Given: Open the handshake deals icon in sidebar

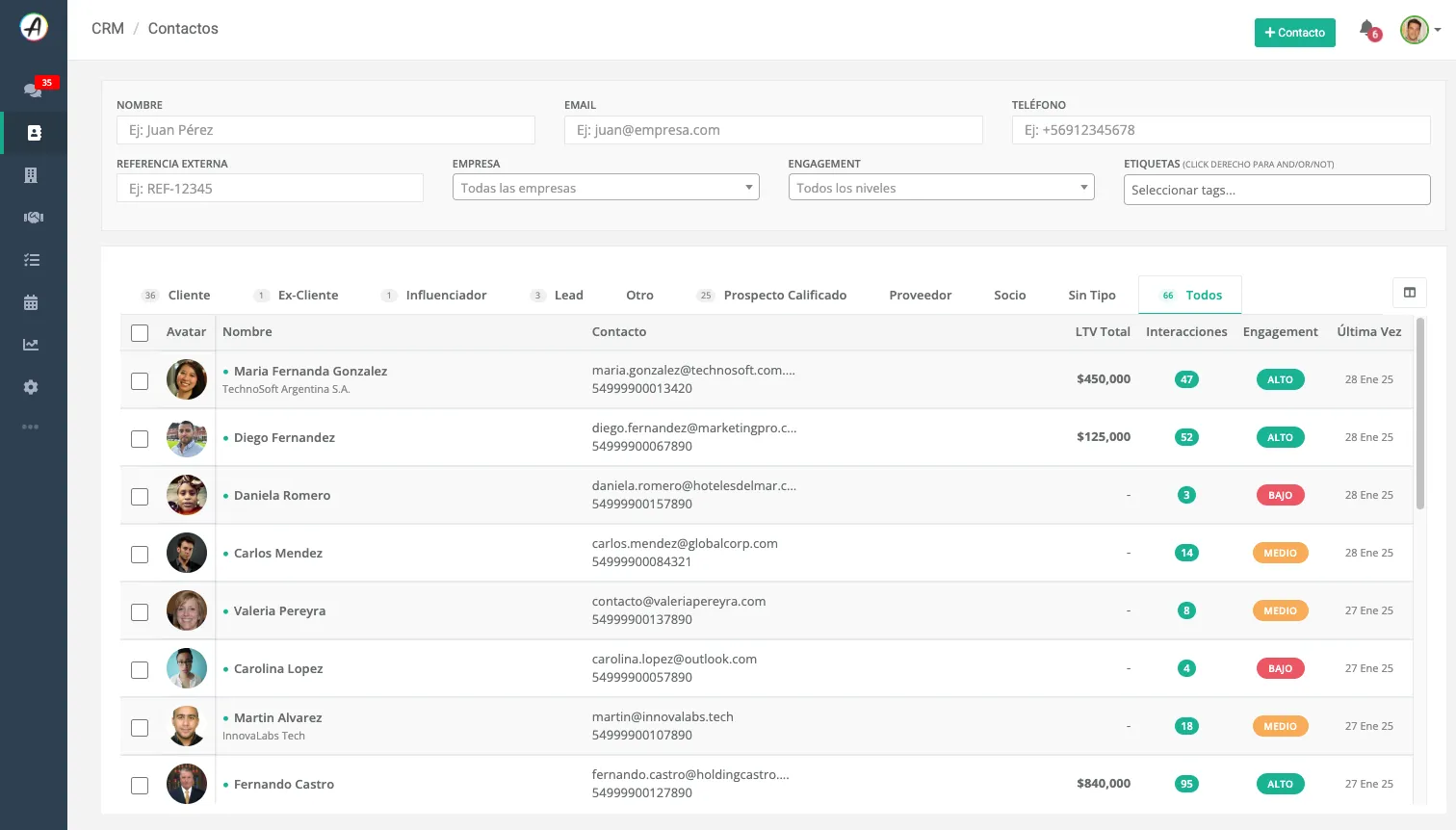Looking at the screenshot, I should (x=33, y=218).
